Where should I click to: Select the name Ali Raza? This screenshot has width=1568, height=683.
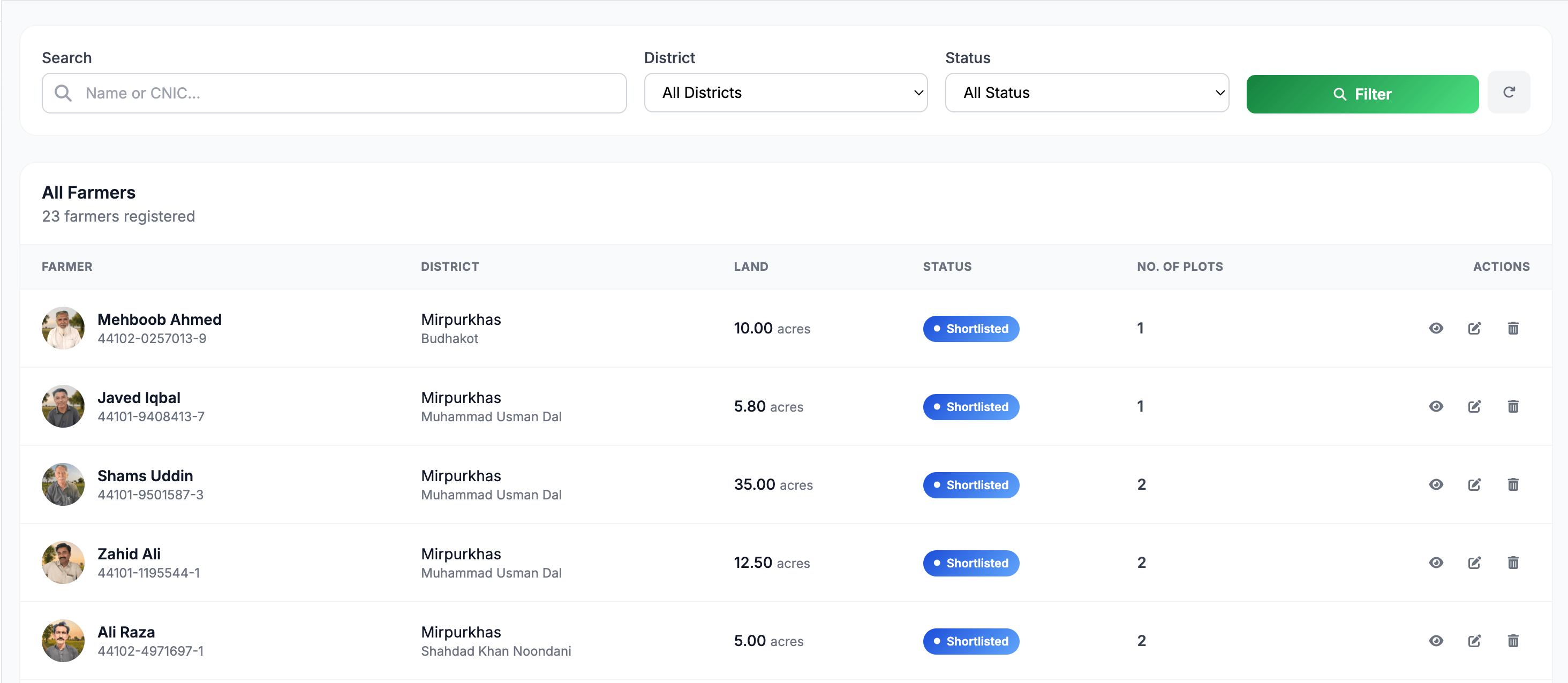126,632
